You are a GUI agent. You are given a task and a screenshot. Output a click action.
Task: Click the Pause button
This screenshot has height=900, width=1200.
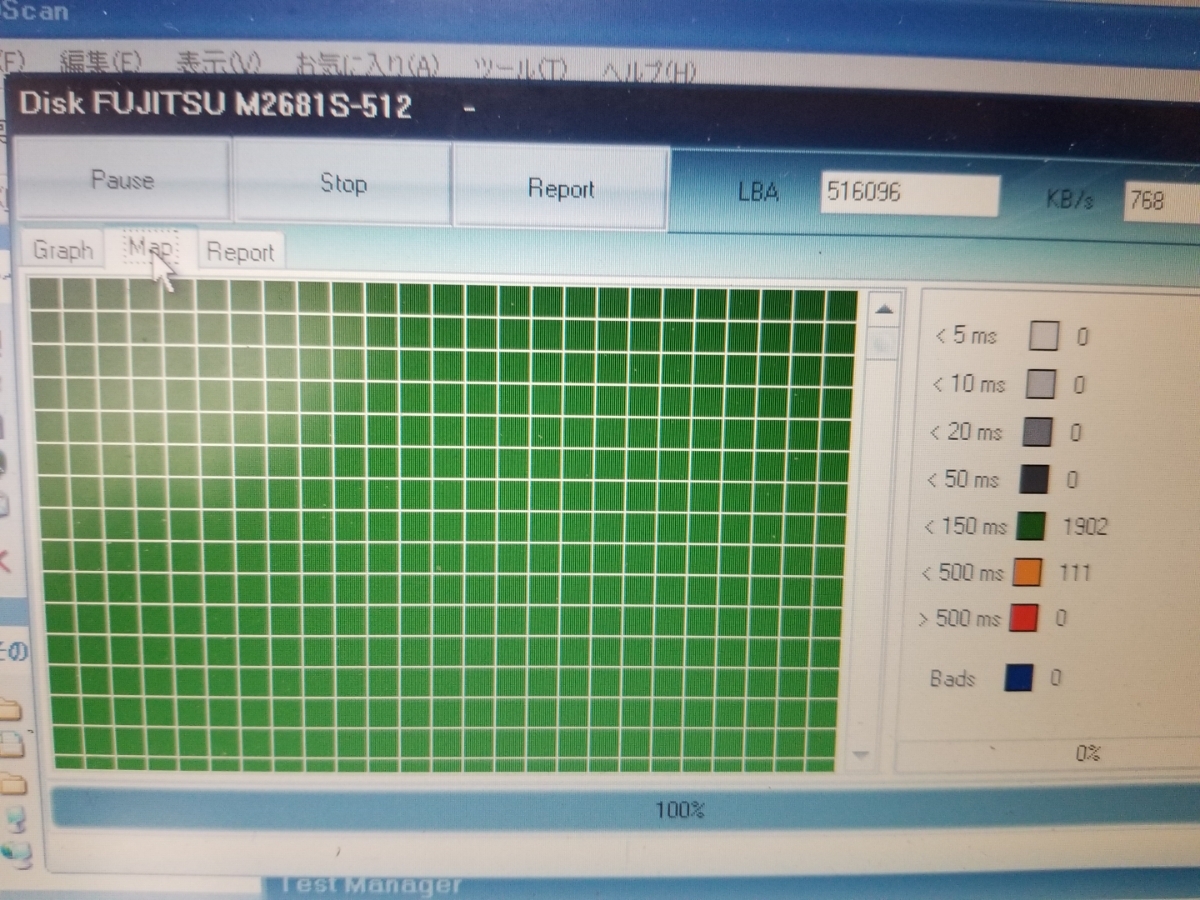coord(123,180)
